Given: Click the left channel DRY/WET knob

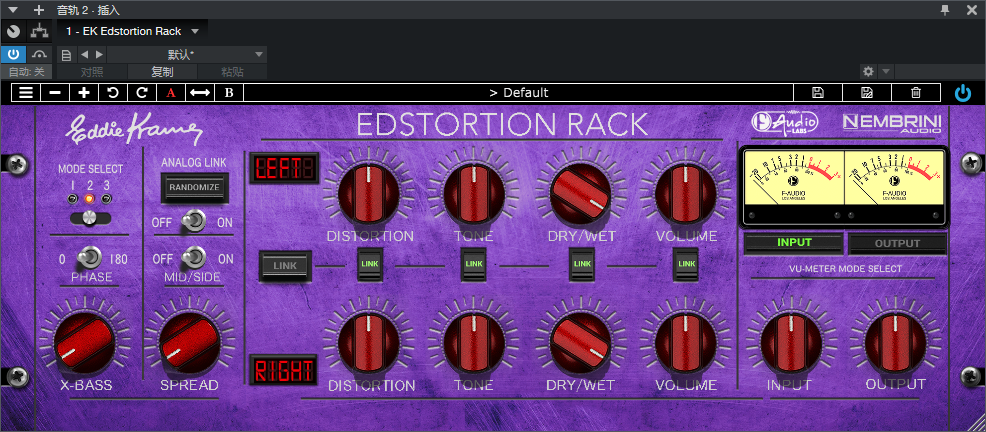Looking at the screenshot, I should 580,193.
